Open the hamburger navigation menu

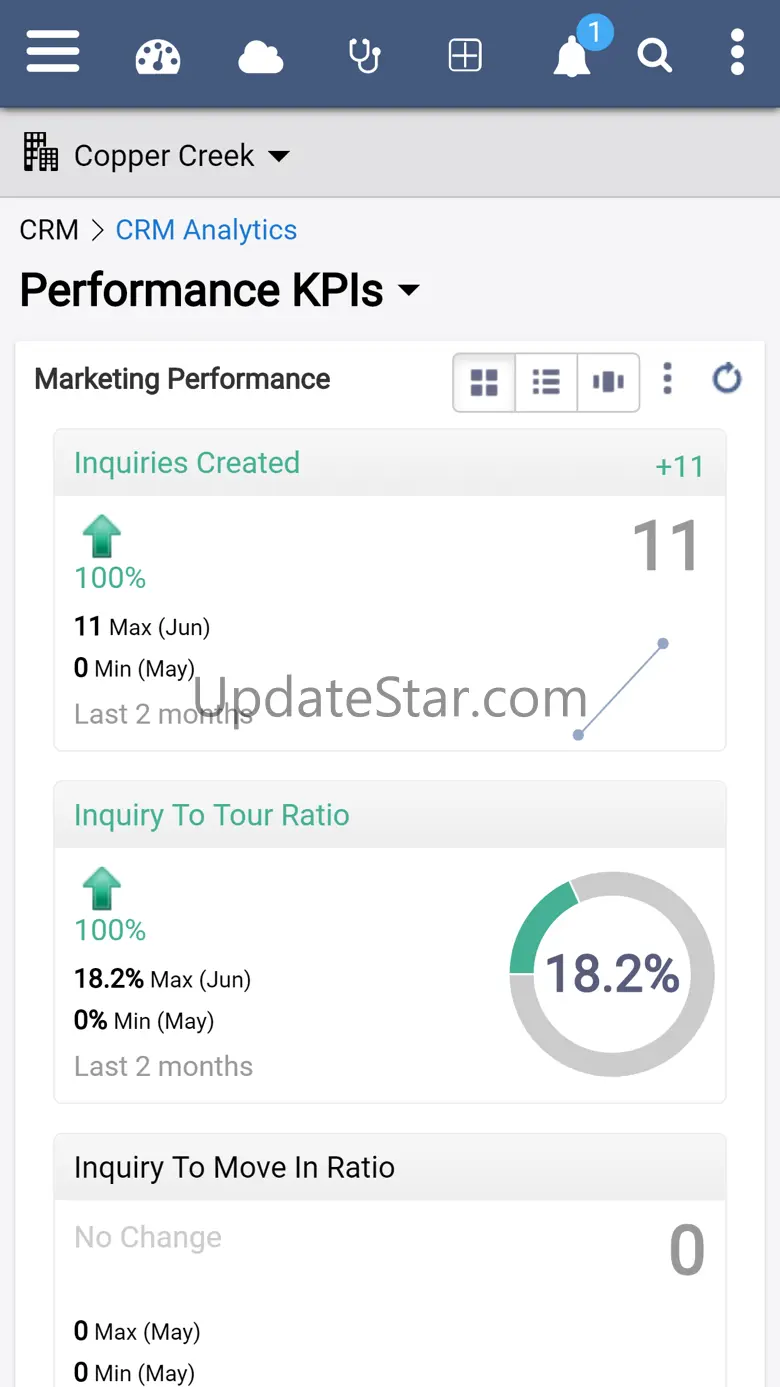click(53, 52)
